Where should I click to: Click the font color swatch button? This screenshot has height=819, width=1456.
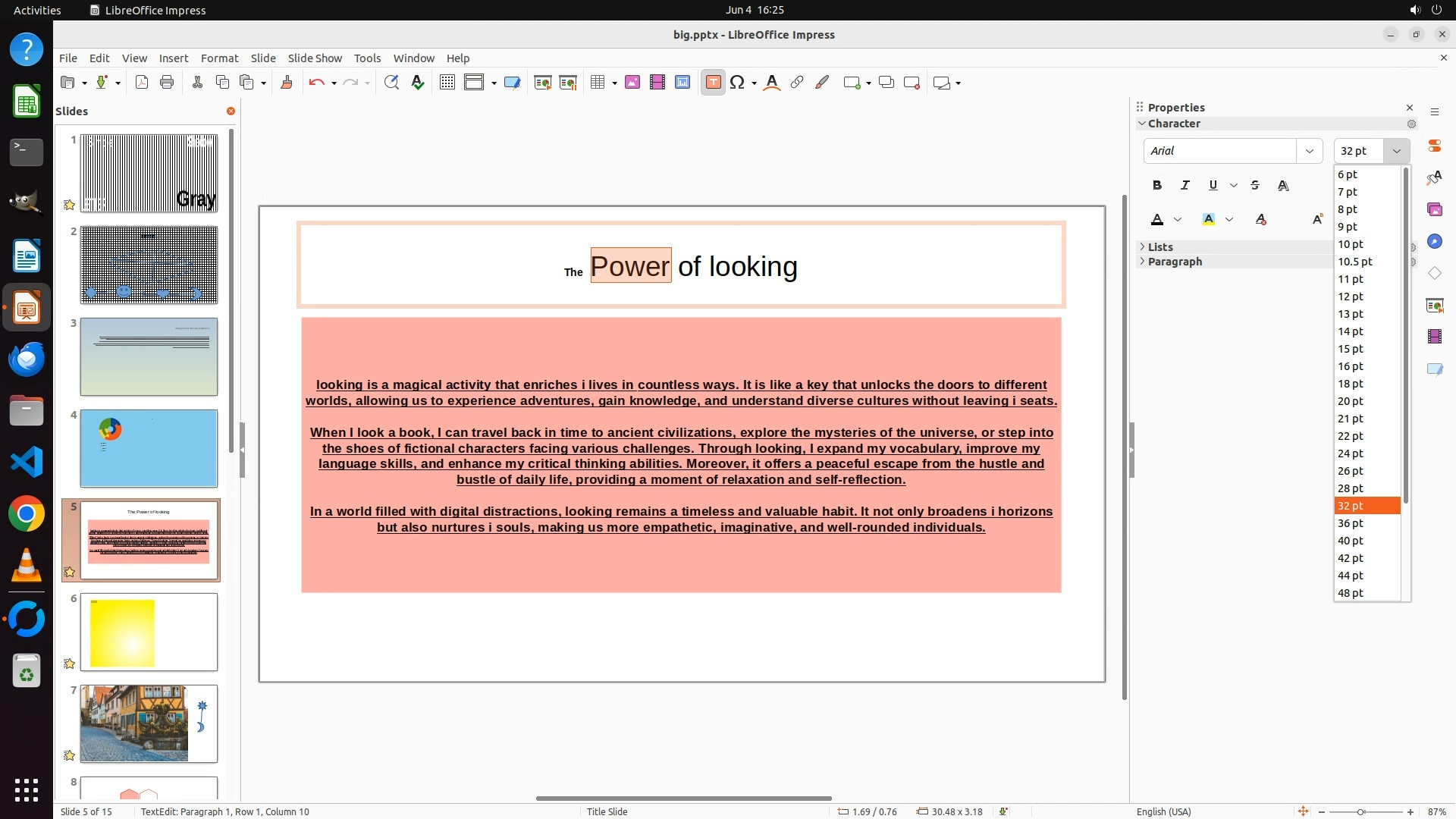[1157, 220]
